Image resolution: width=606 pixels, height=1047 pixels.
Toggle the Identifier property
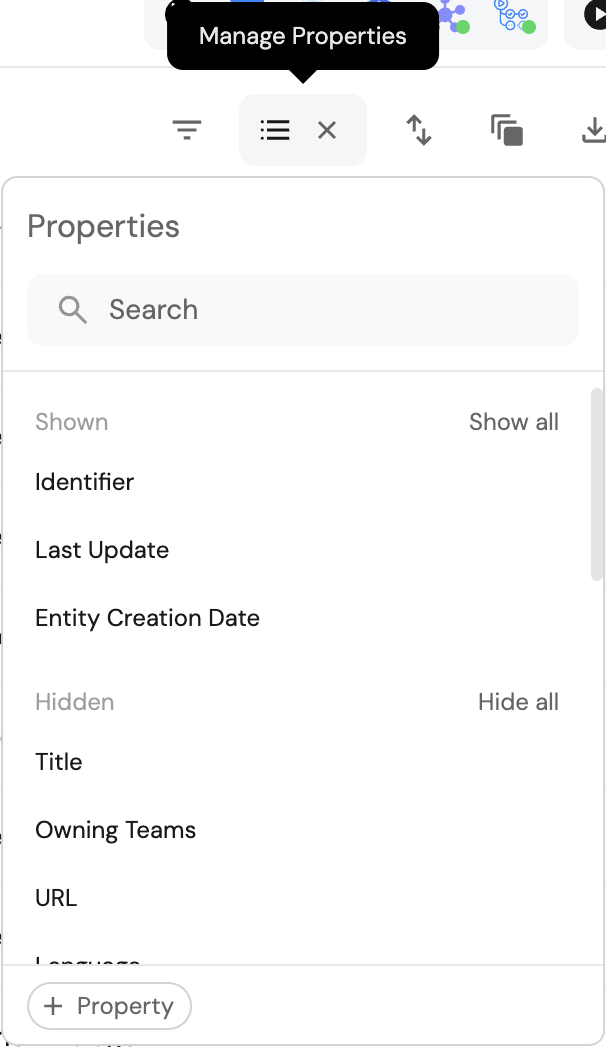point(85,482)
